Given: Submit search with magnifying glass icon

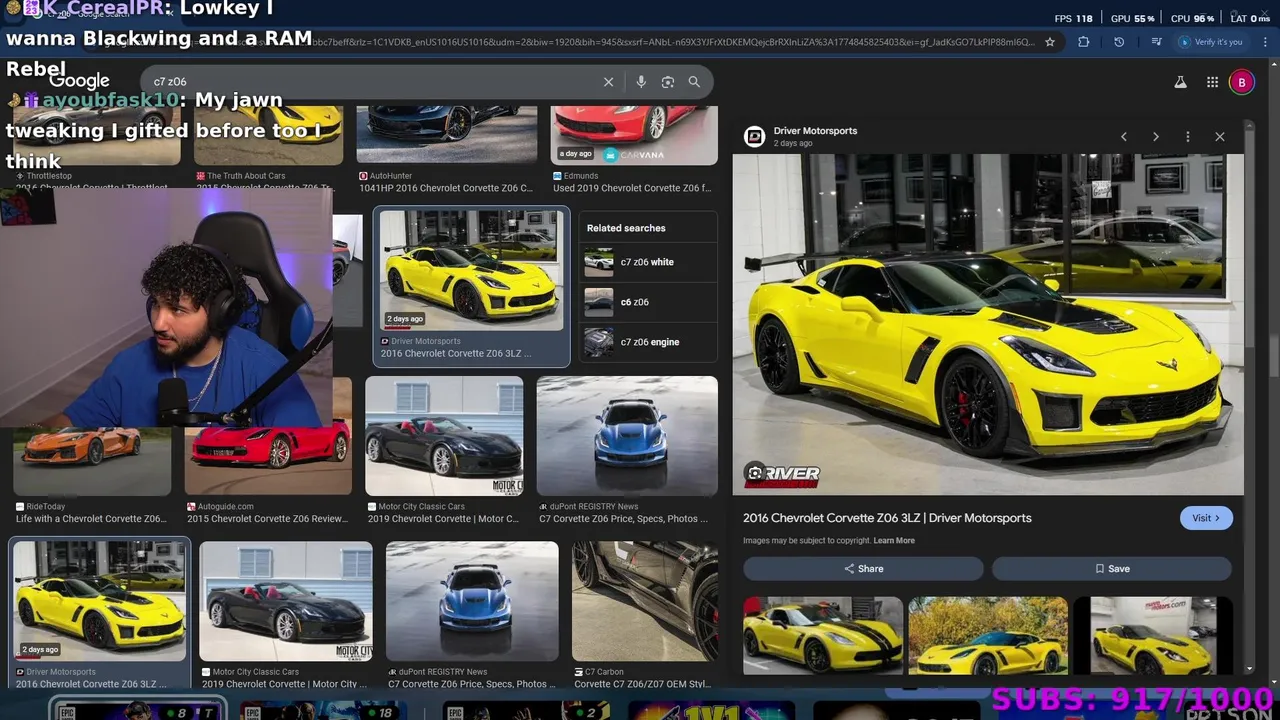Looking at the screenshot, I should (694, 82).
